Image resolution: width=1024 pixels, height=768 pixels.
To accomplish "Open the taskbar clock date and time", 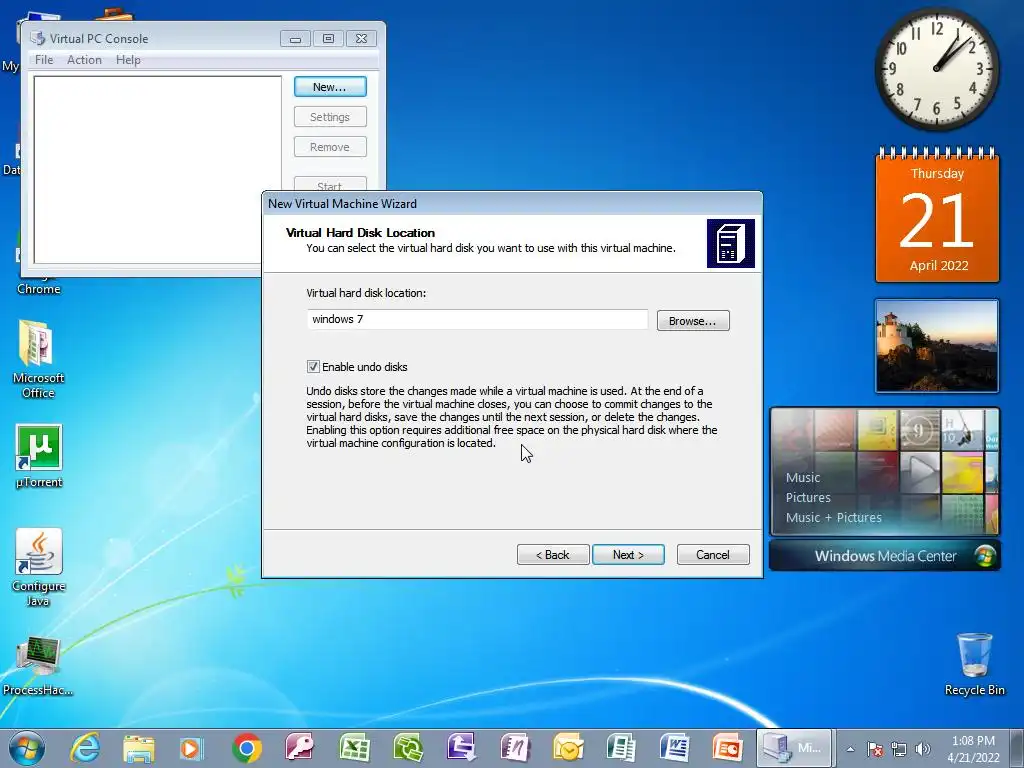I will click(973, 749).
